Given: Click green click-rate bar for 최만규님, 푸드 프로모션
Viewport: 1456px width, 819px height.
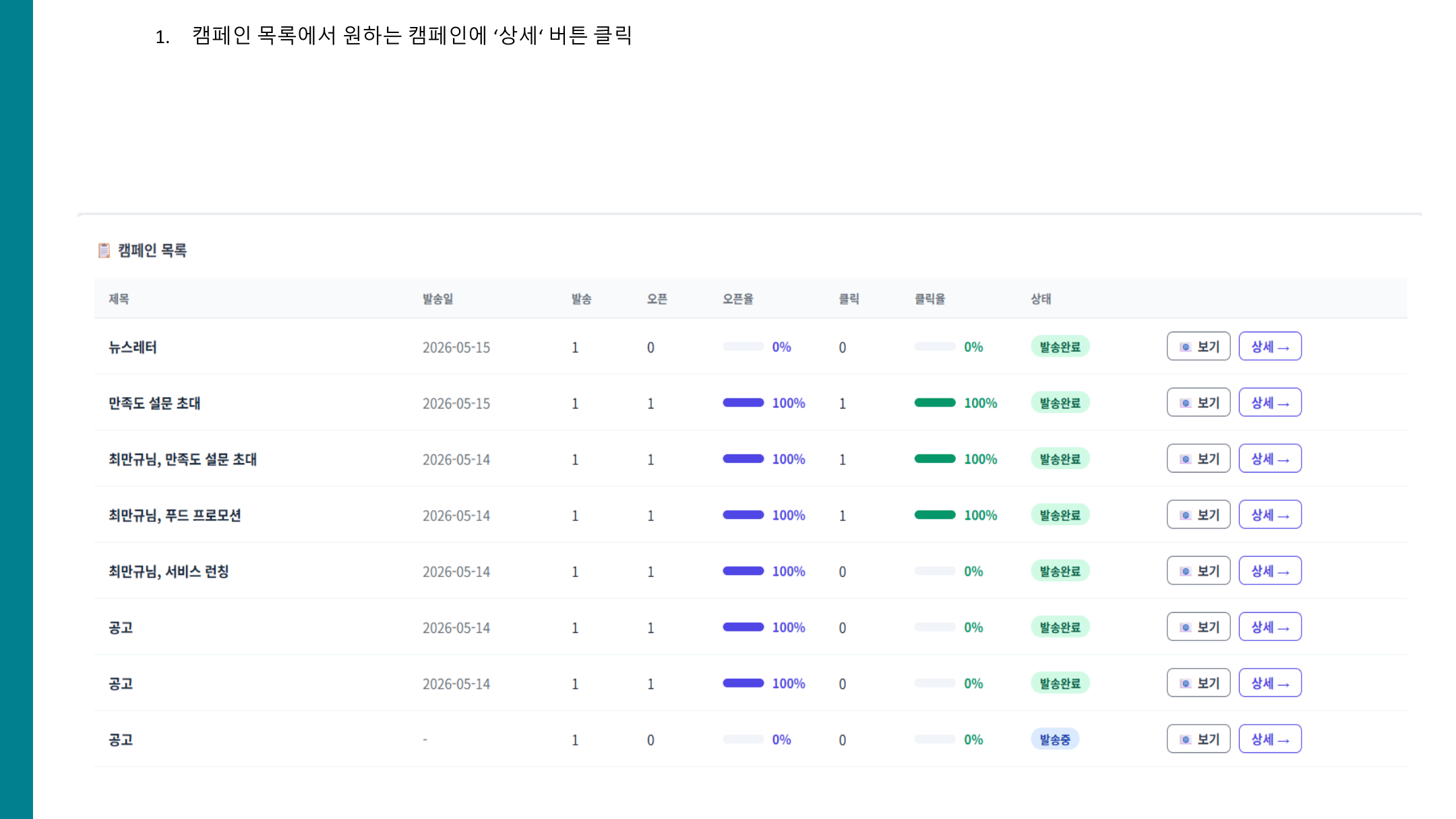Looking at the screenshot, I should [934, 514].
